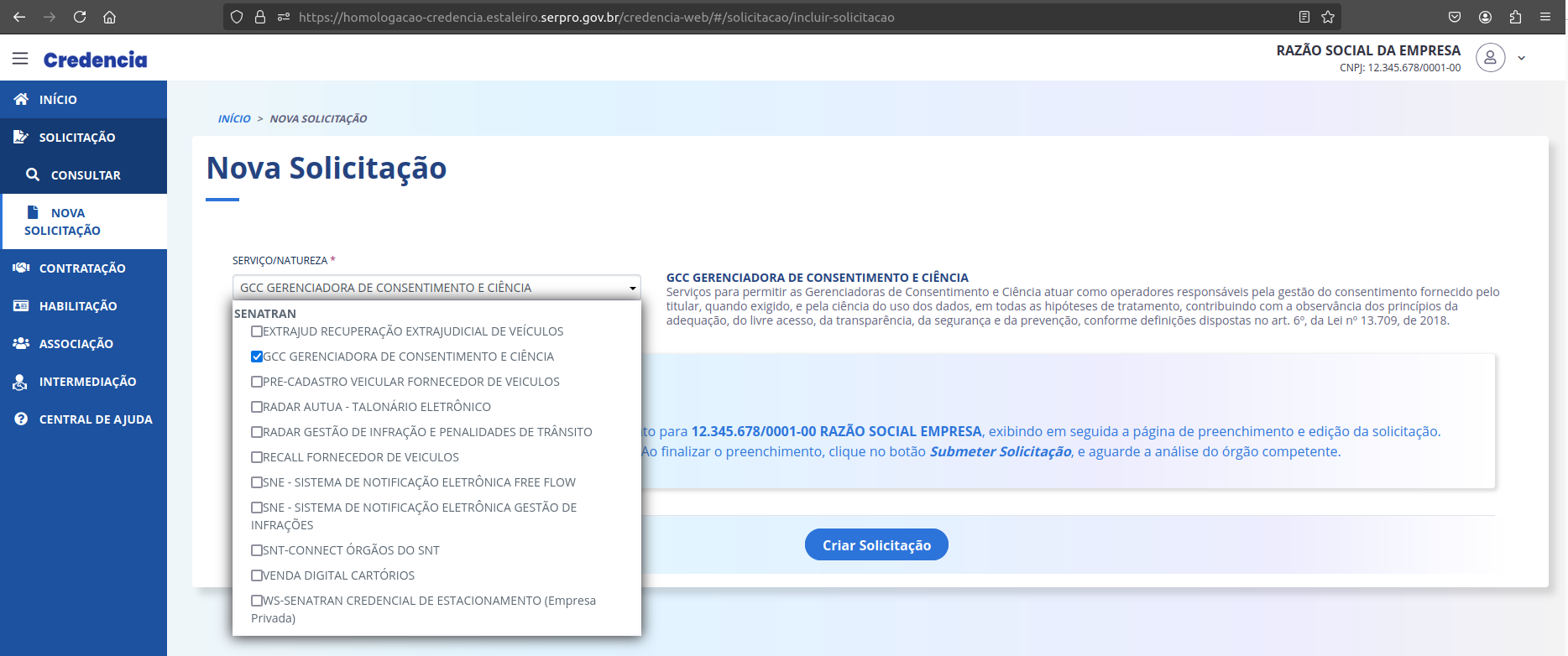Click the padlock site security icon

[x=260, y=17]
